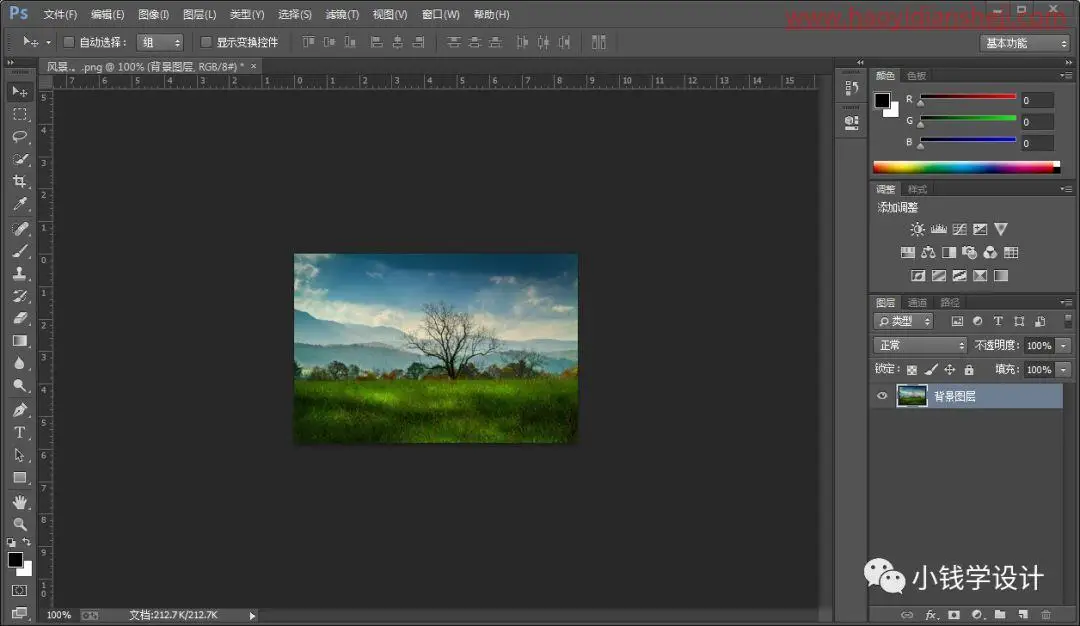Click the zoom percentage field 100%
The height and width of the screenshot is (626, 1080).
pyautogui.click(x=59, y=615)
